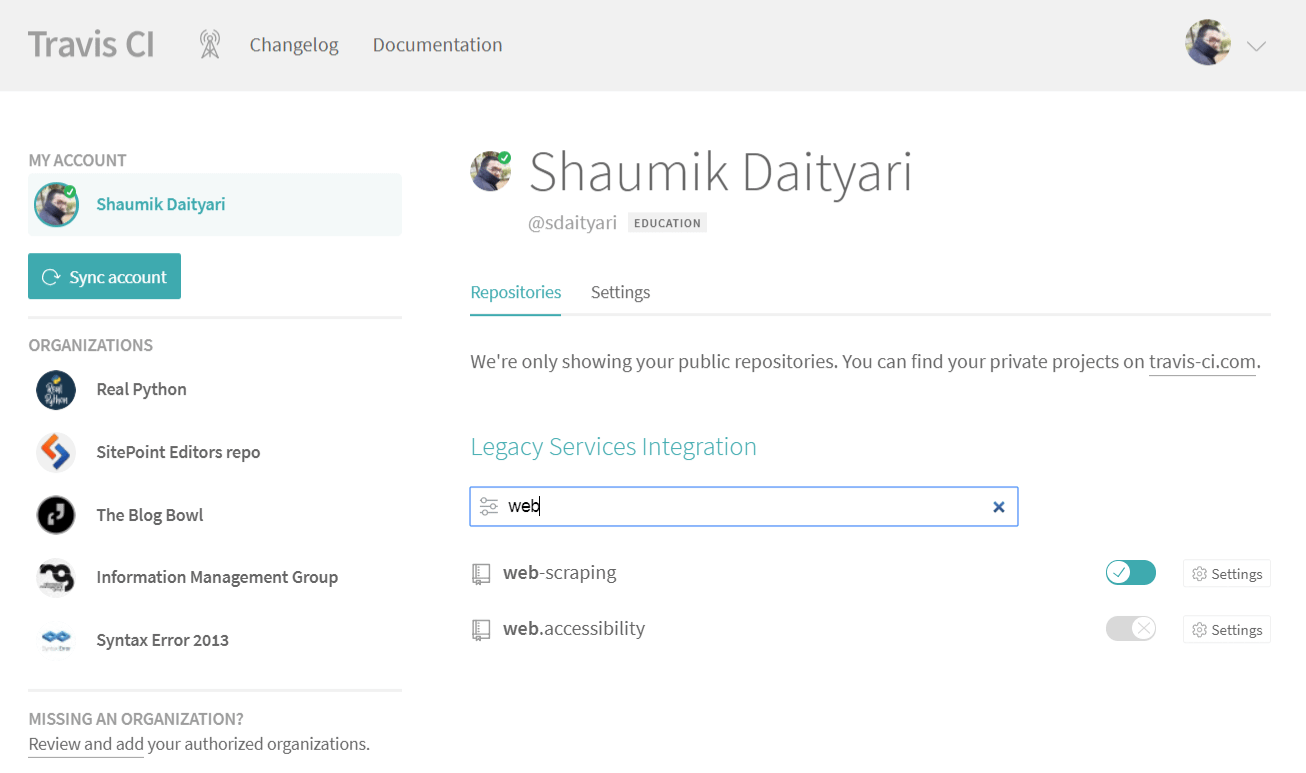Click the repository book icon beside web-scraping
This screenshot has width=1306, height=773.
[x=481, y=573]
